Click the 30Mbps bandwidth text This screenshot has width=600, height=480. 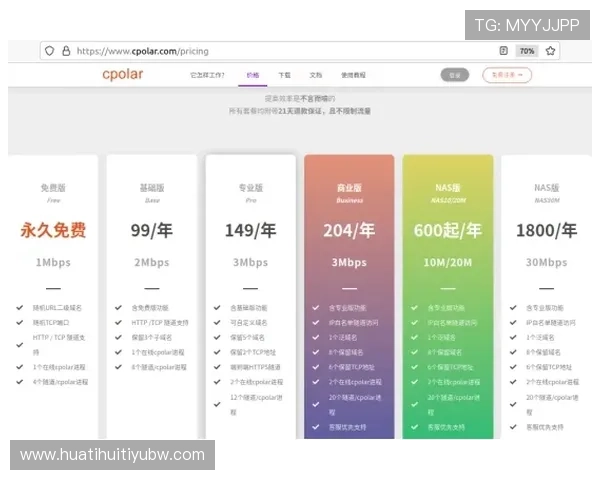click(546, 263)
